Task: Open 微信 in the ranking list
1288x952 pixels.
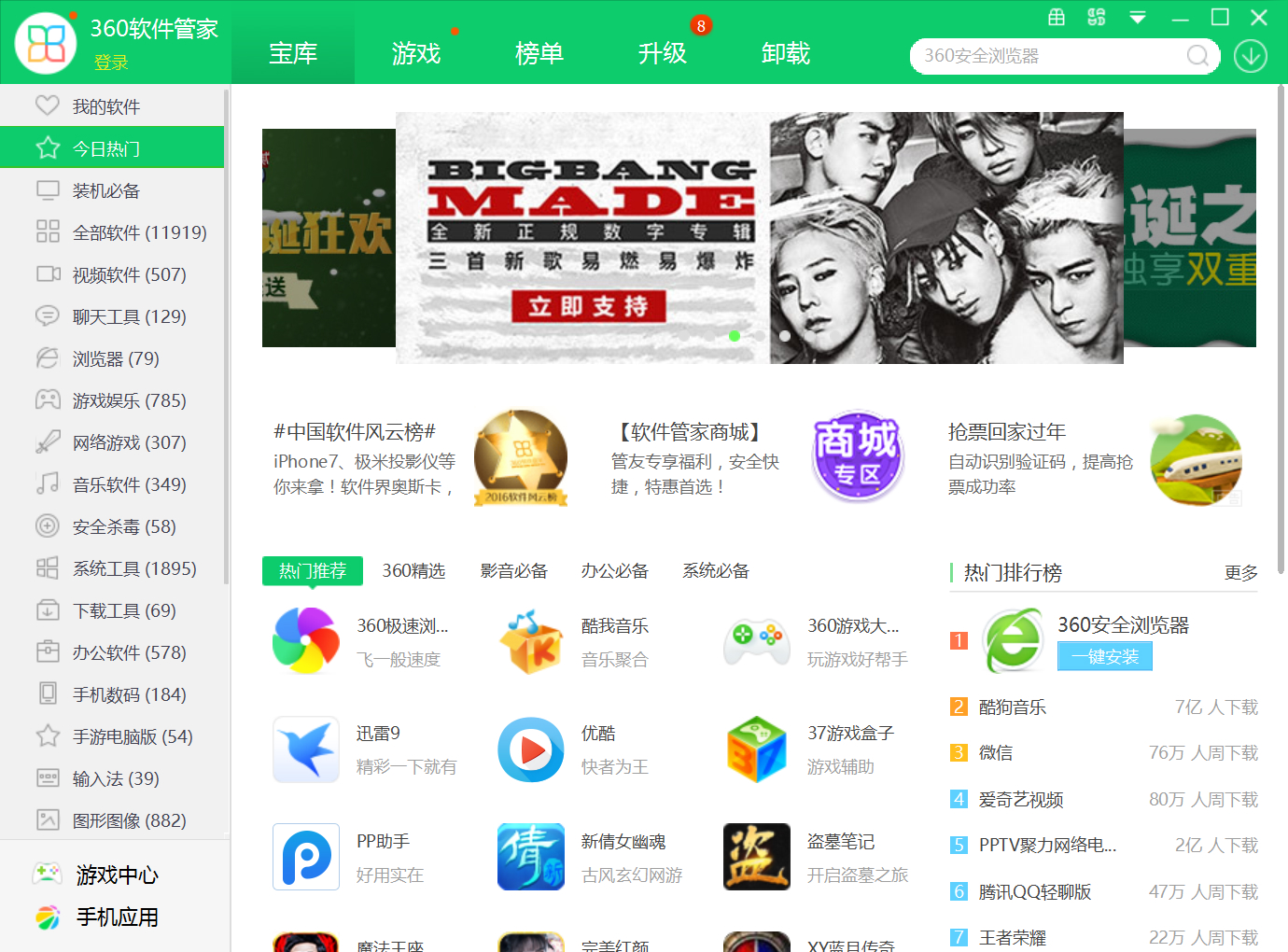Action: tap(996, 752)
